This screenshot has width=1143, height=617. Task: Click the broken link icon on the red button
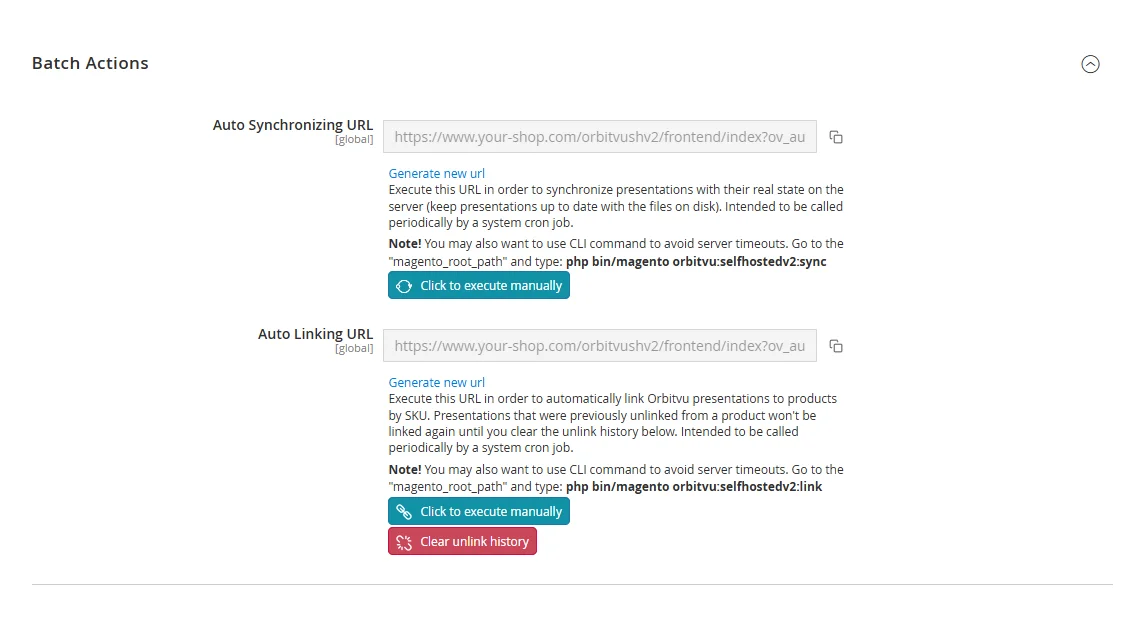click(x=404, y=542)
